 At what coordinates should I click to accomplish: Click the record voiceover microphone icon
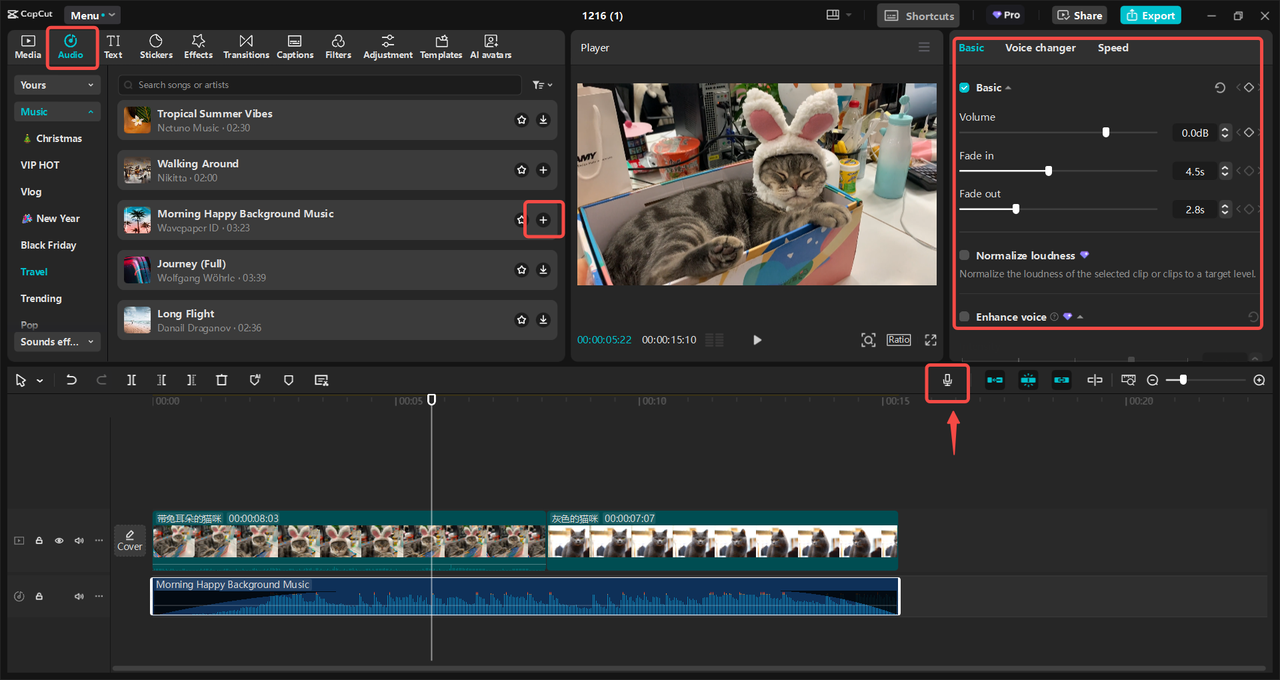(x=947, y=380)
